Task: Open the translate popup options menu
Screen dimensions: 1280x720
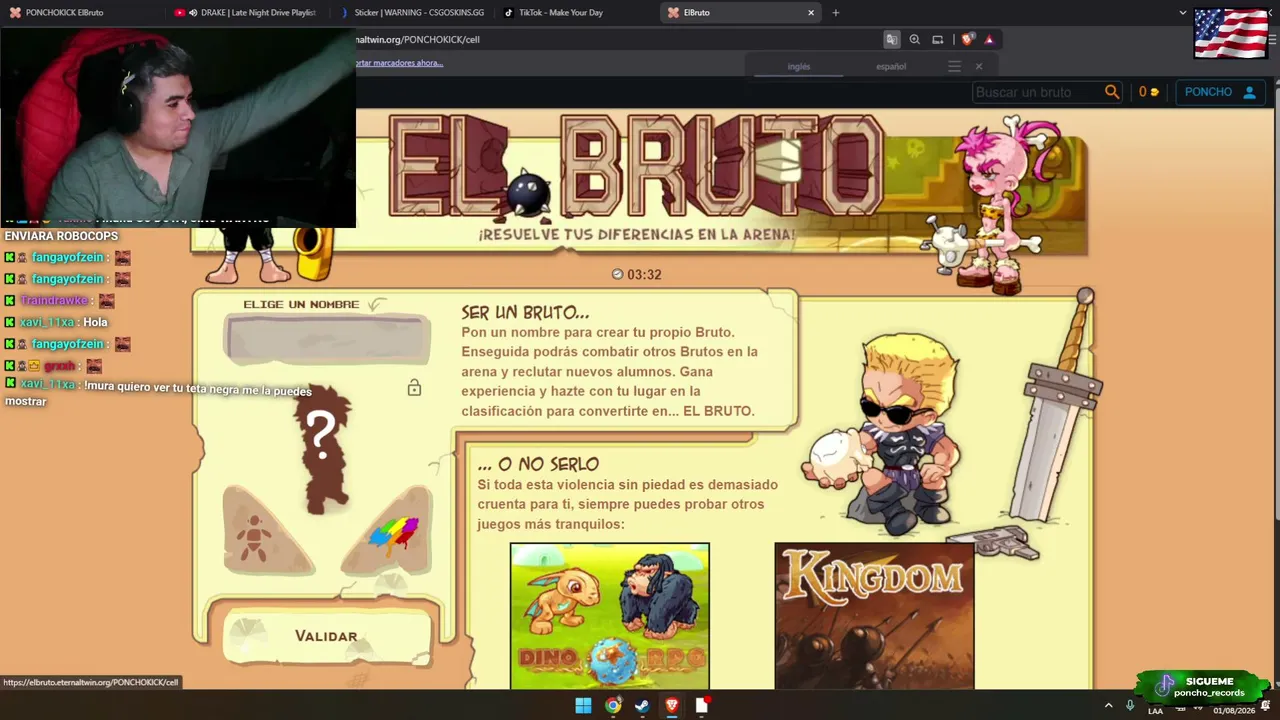Action: click(x=954, y=67)
